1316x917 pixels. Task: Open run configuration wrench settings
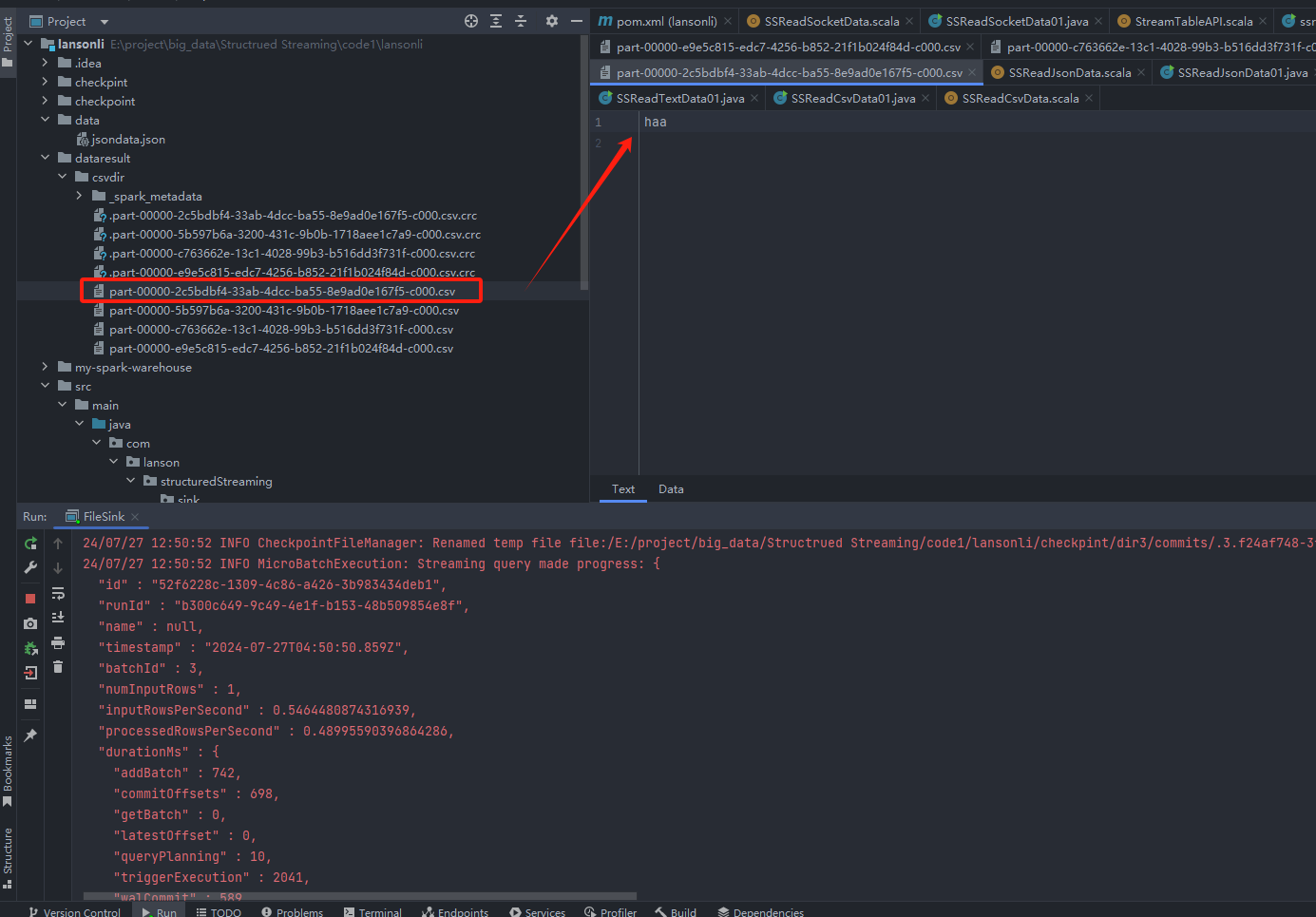pyautogui.click(x=30, y=568)
